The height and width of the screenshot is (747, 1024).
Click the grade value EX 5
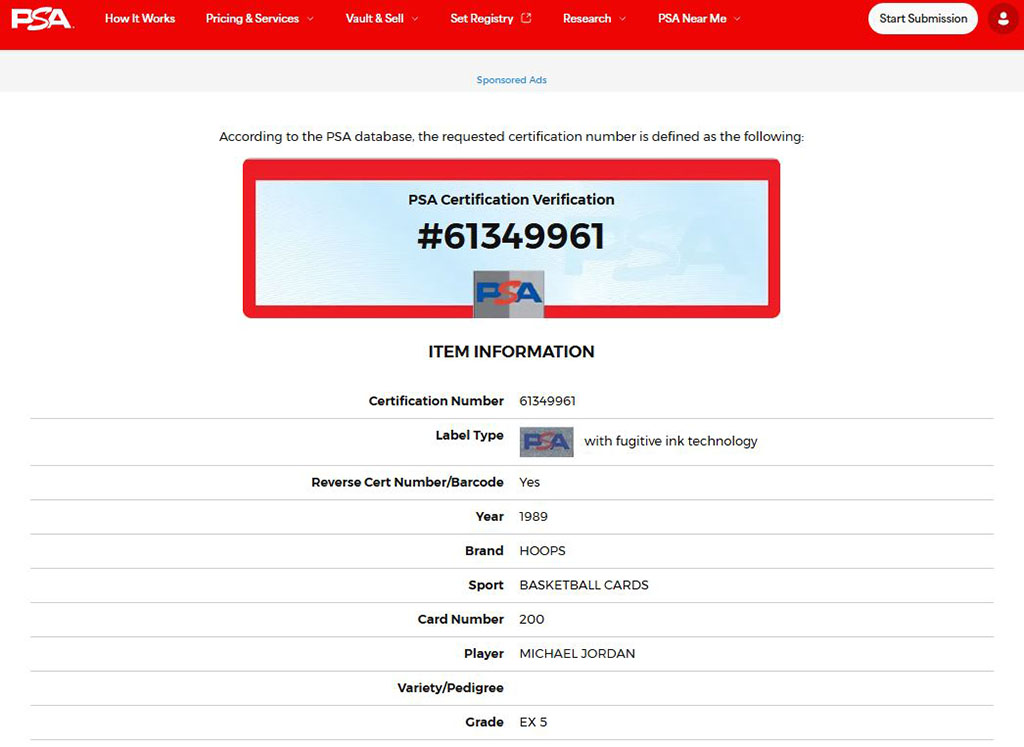pos(533,722)
